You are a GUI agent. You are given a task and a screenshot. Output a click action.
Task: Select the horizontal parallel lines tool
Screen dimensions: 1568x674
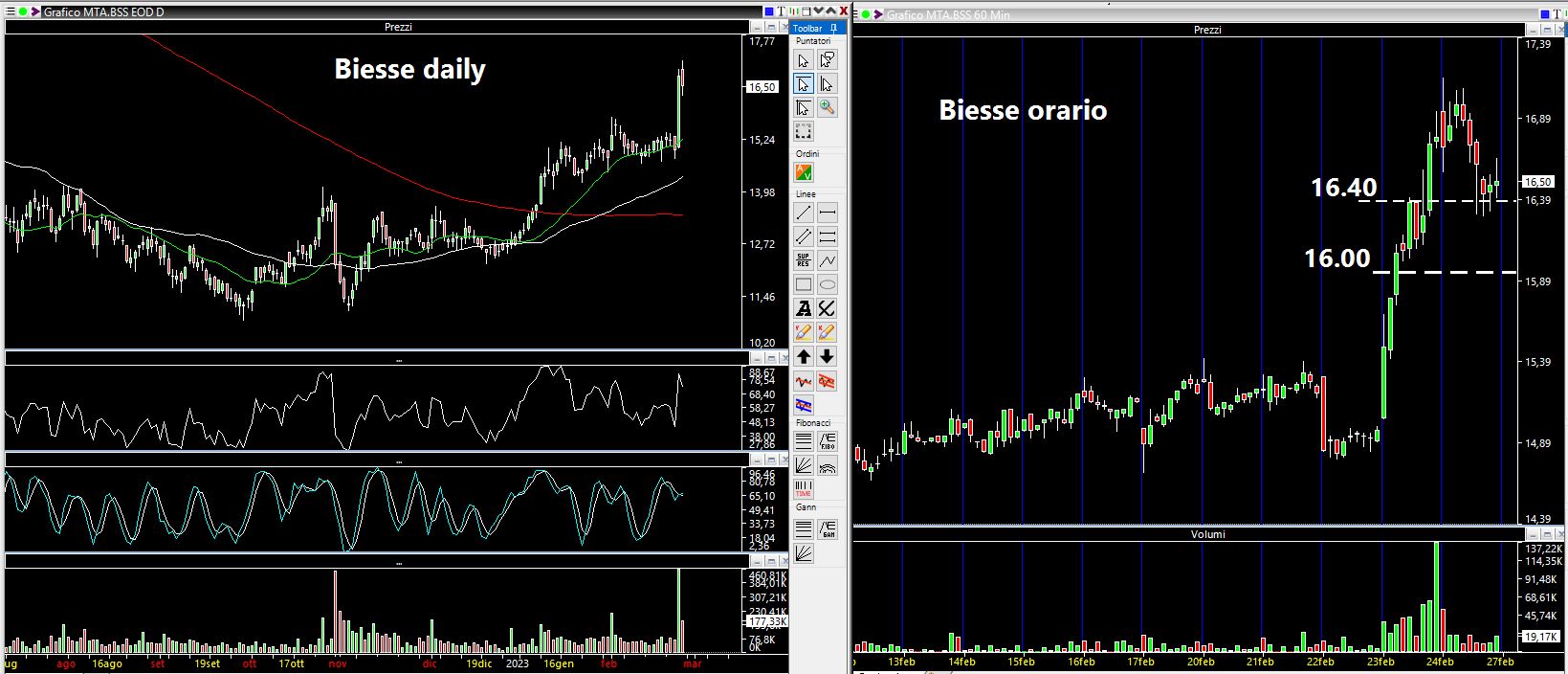point(828,236)
